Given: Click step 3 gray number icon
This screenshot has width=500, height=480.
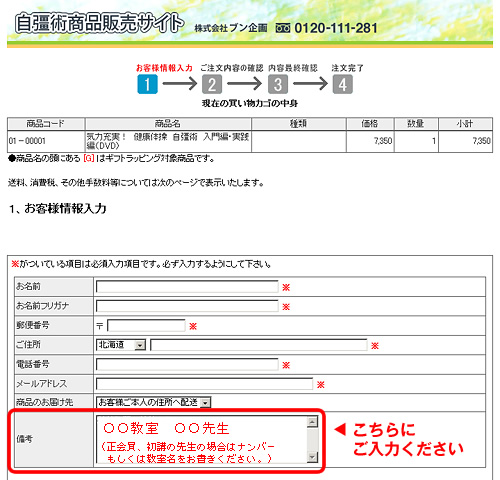Looking at the screenshot, I should point(278,84).
